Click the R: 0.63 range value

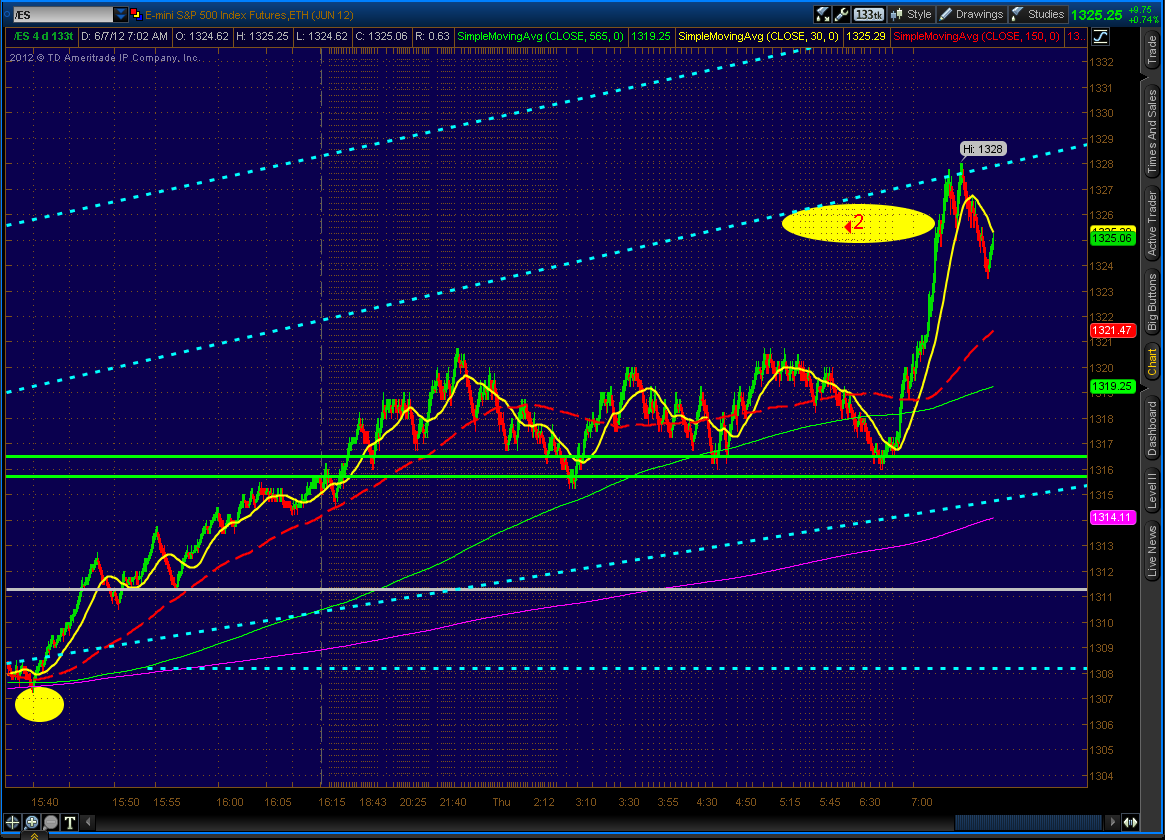pyautogui.click(x=432, y=36)
